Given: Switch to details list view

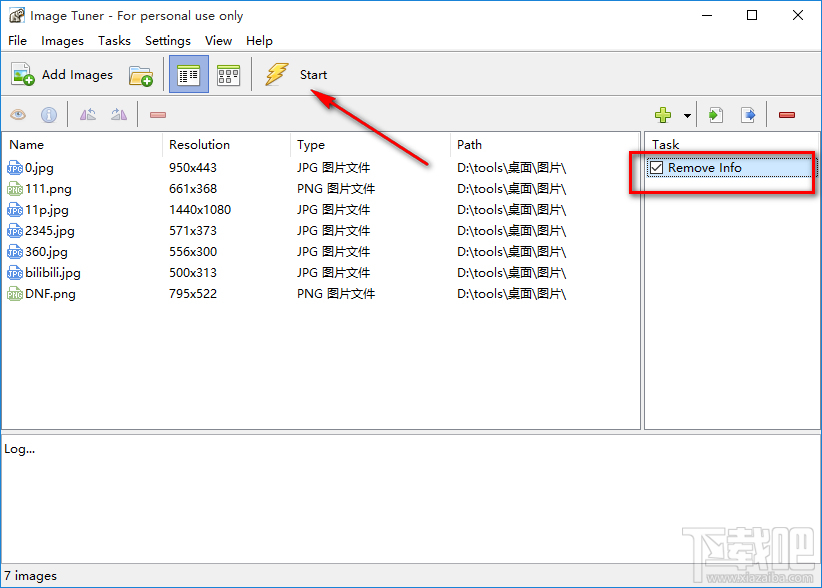Looking at the screenshot, I should coord(188,75).
